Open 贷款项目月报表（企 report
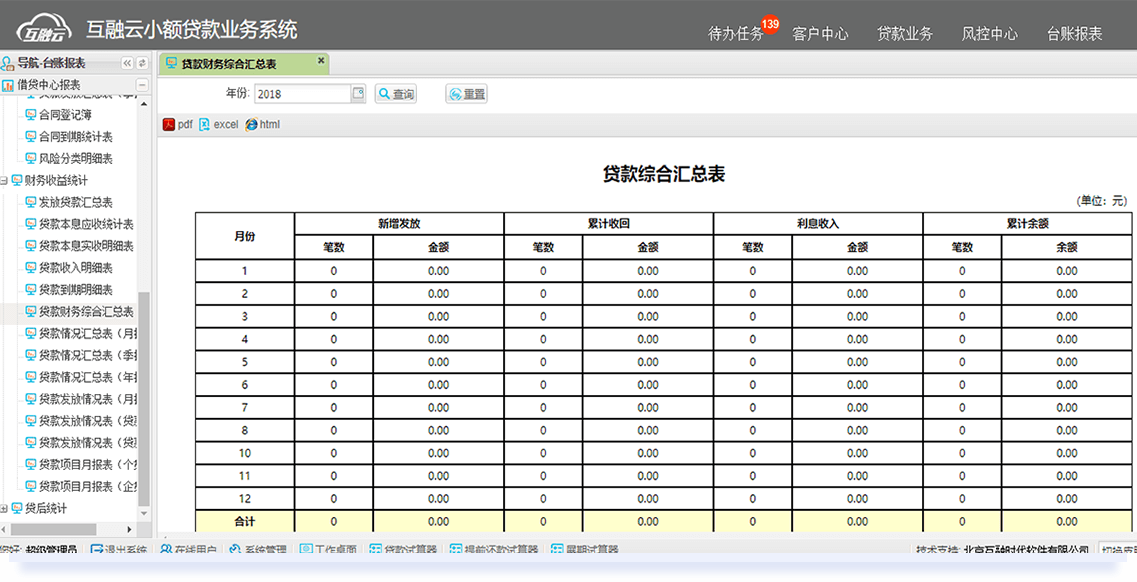 (87, 486)
